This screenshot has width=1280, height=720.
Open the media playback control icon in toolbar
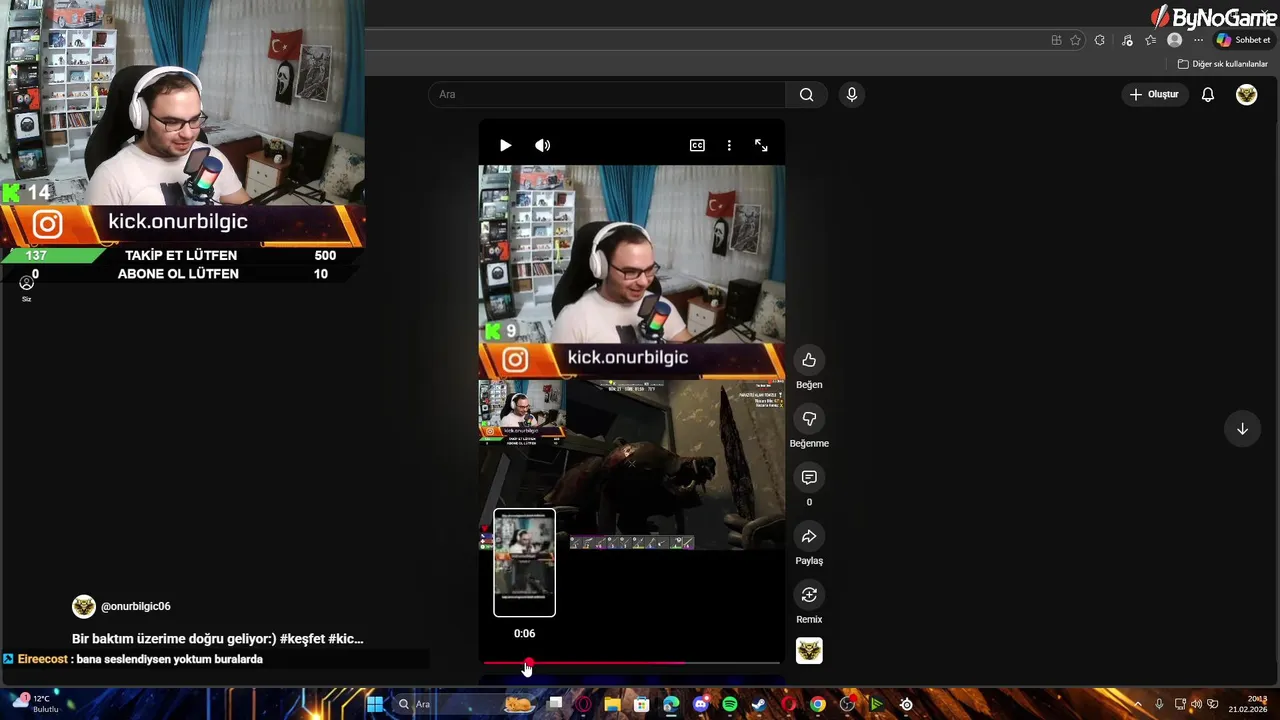[1127, 40]
